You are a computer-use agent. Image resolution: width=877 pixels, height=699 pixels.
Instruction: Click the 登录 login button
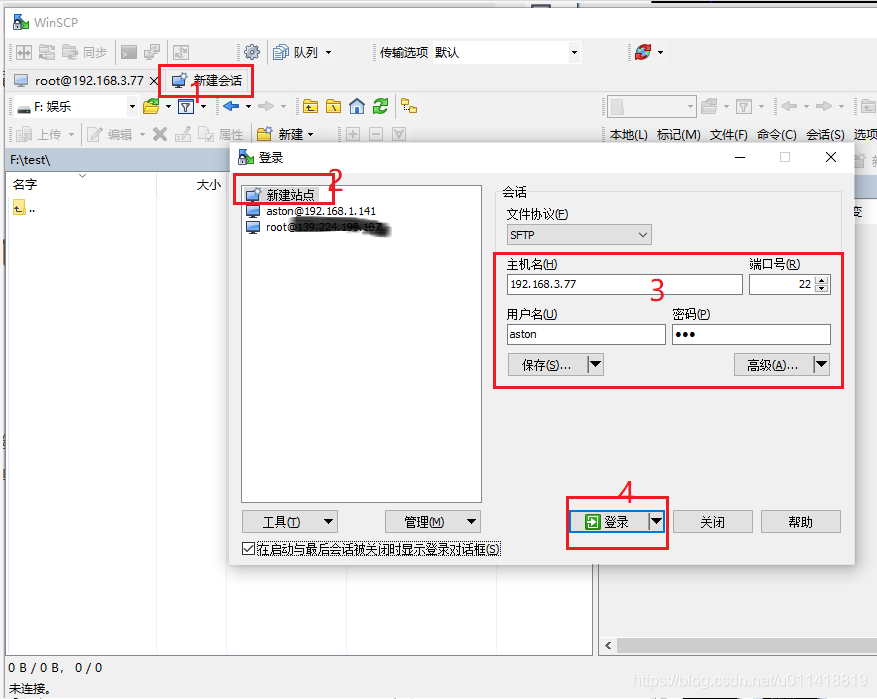tap(609, 522)
